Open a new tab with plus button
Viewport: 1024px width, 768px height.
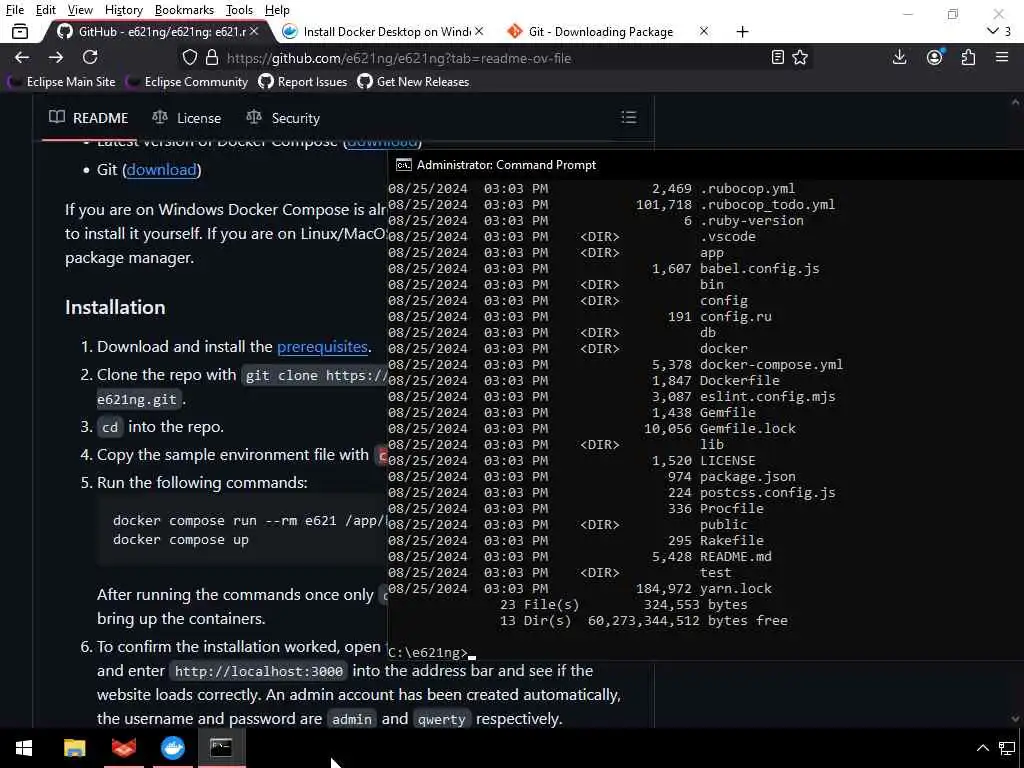(742, 31)
